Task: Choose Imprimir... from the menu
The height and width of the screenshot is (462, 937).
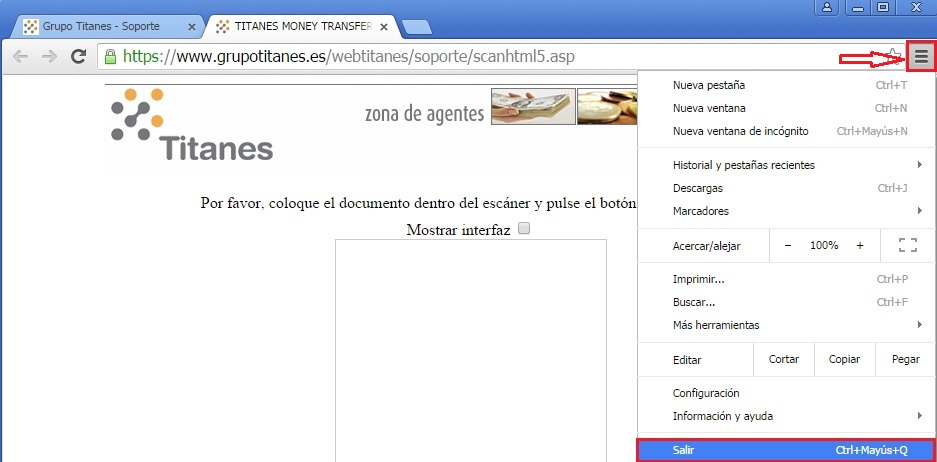Action: pos(786,279)
